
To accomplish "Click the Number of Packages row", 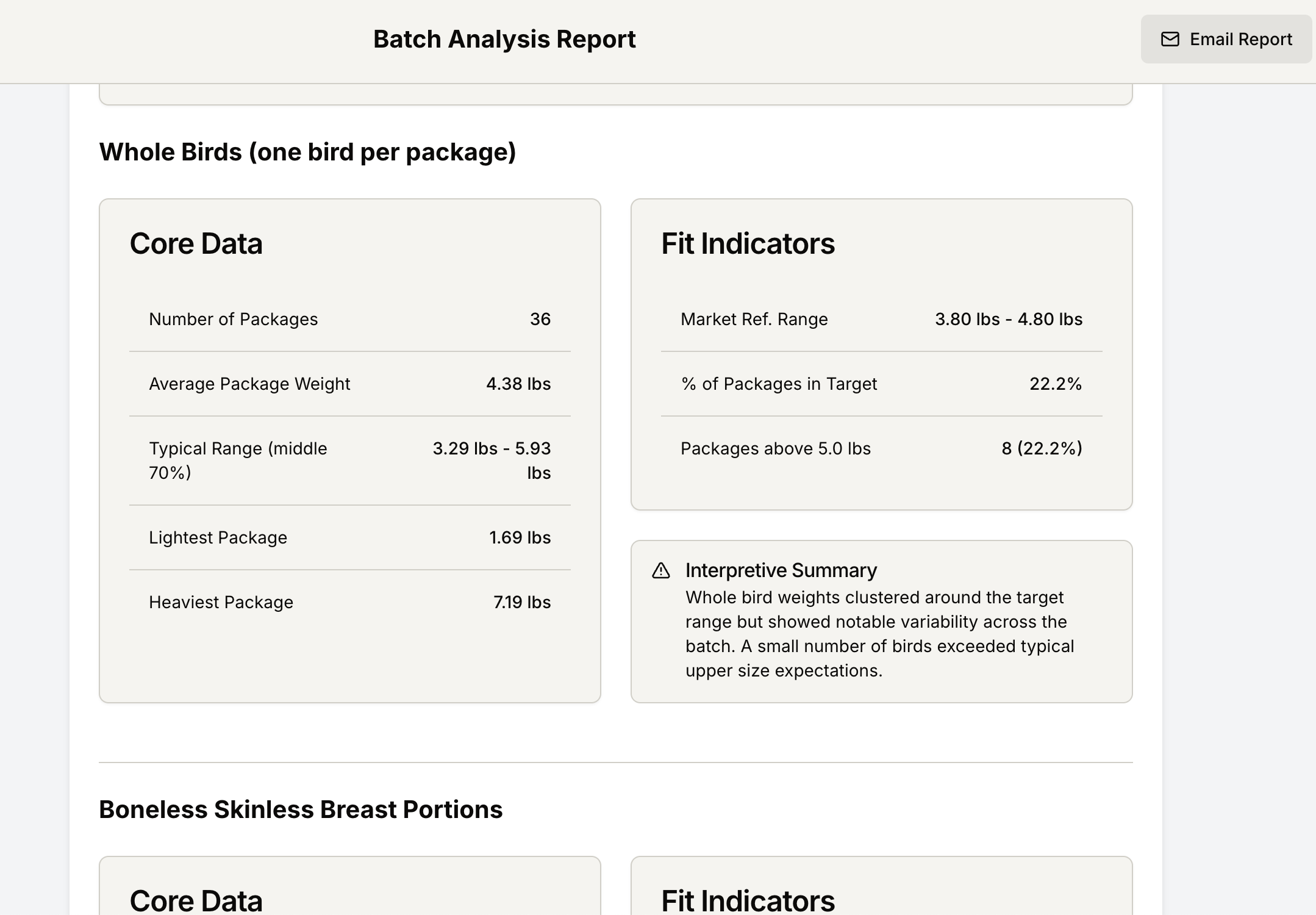I will point(349,319).
